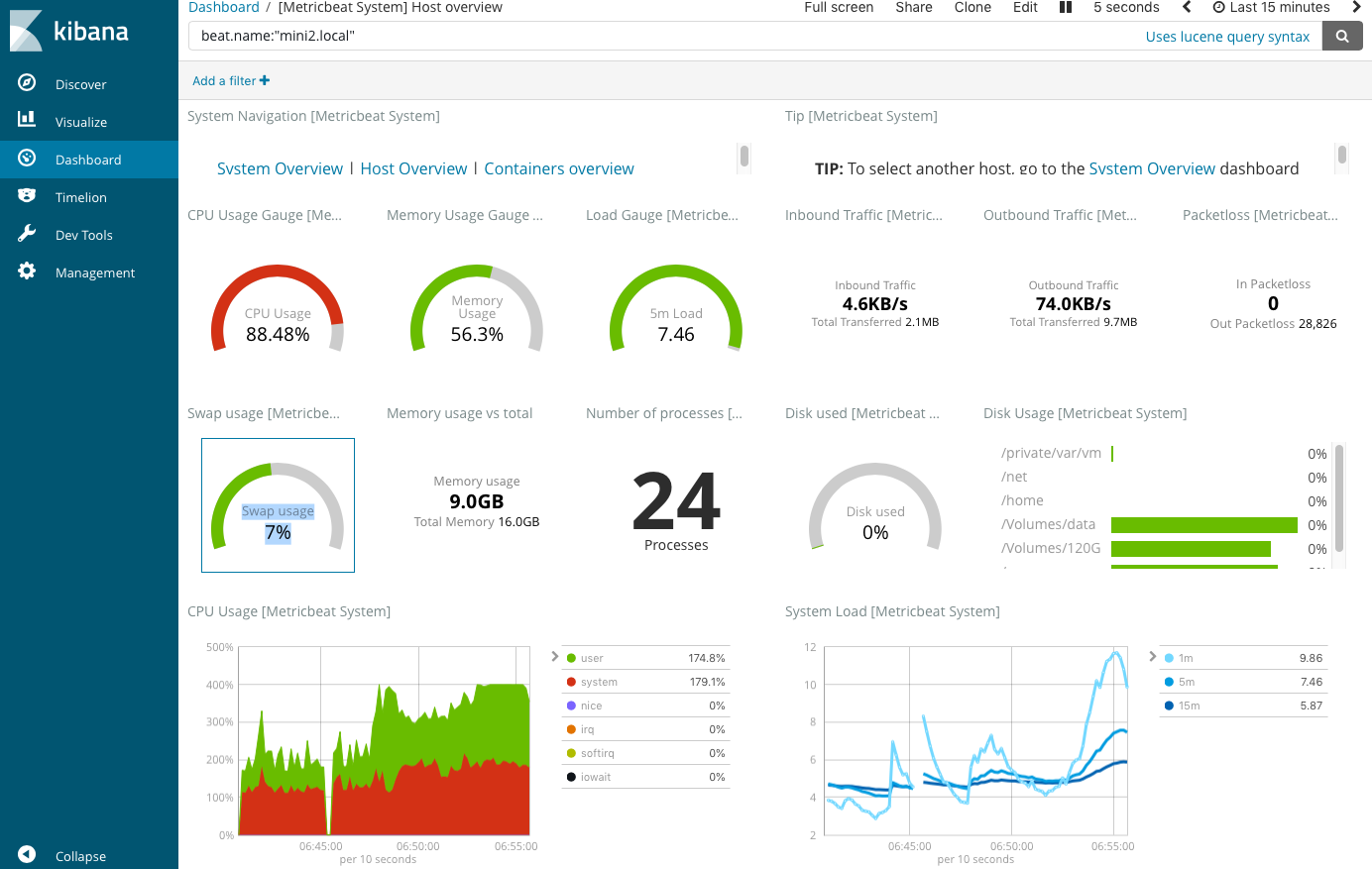
Task: Open Management gear icon
Action: tap(27, 272)
